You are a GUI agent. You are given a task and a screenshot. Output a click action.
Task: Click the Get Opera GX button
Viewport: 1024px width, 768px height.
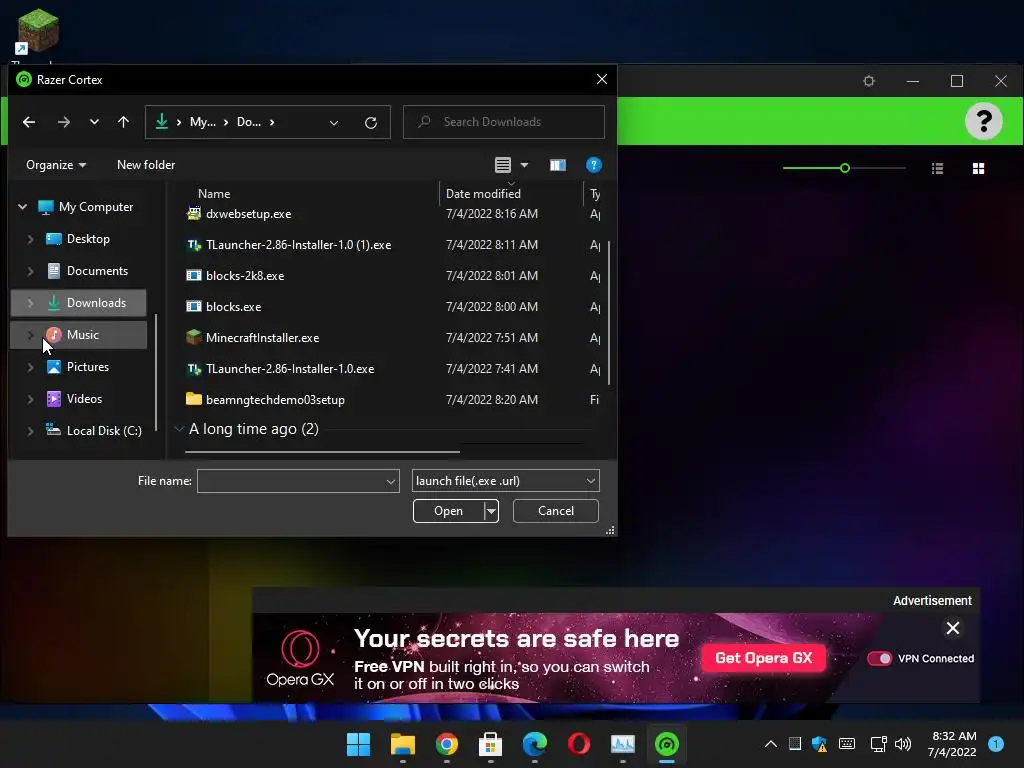(763, 658)
